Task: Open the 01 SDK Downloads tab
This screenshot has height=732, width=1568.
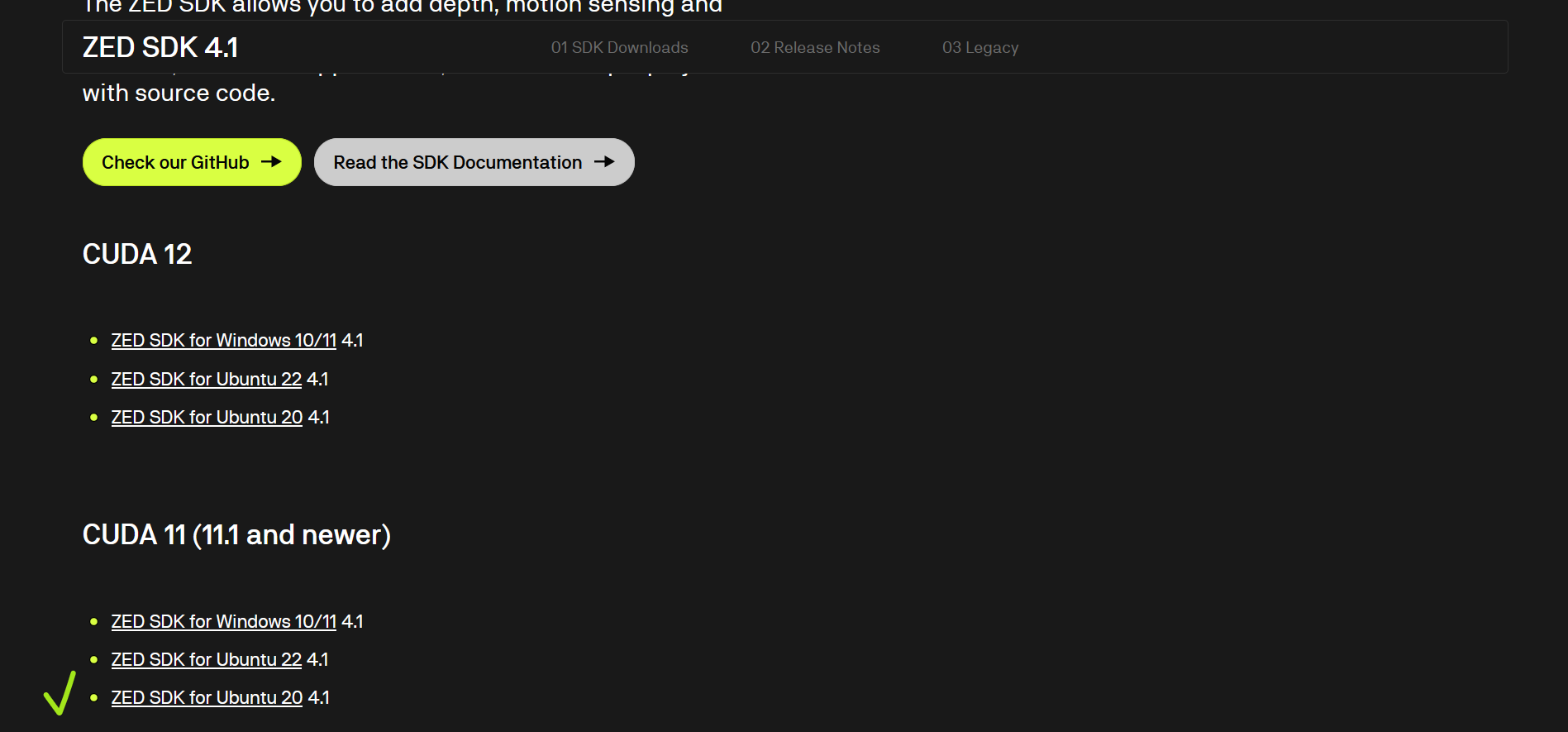Action: tap(619, 48)
